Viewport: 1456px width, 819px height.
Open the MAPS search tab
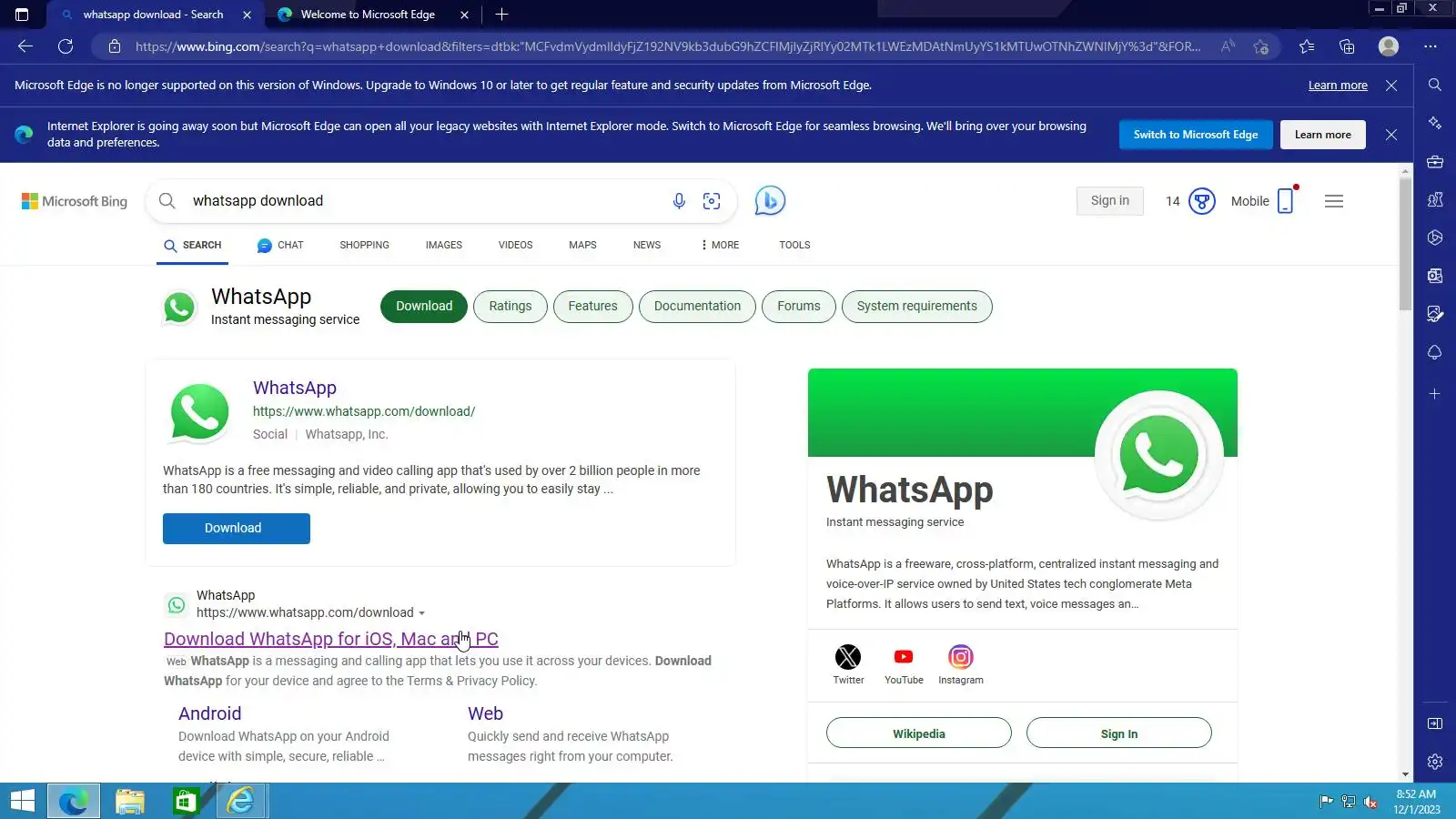[x=582, y=245]
